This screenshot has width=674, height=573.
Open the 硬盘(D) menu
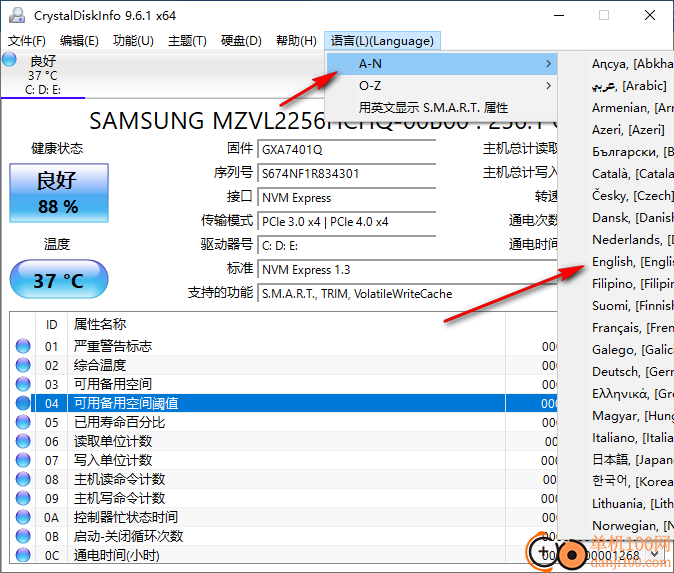coord(241,41)
